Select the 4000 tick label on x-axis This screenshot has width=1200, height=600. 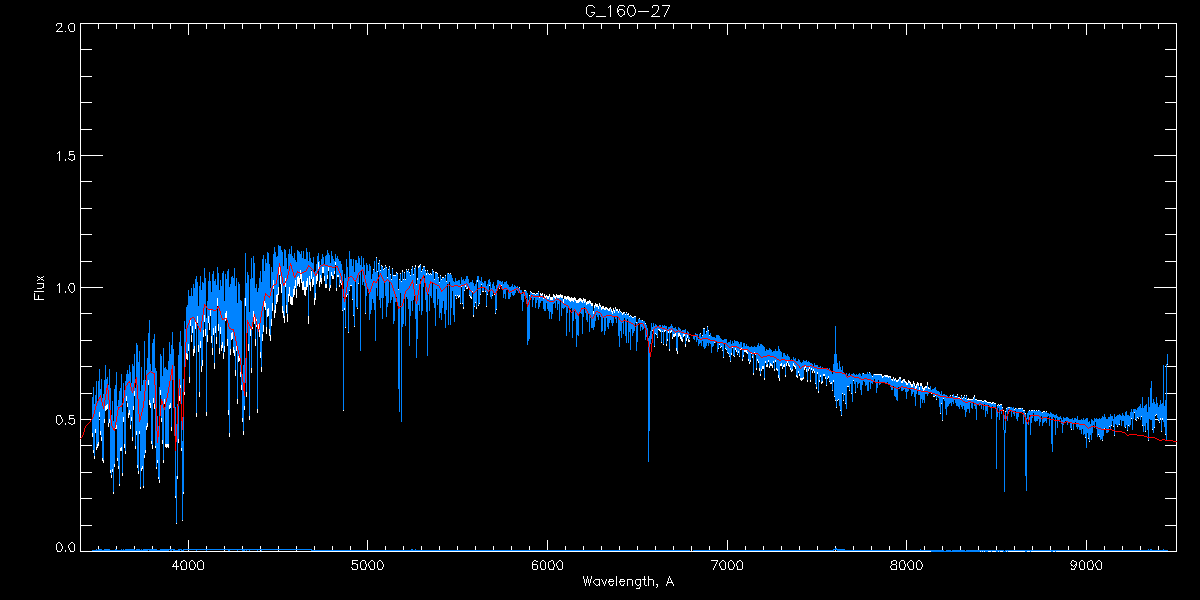pyautogui.click(x=188, y=563)
